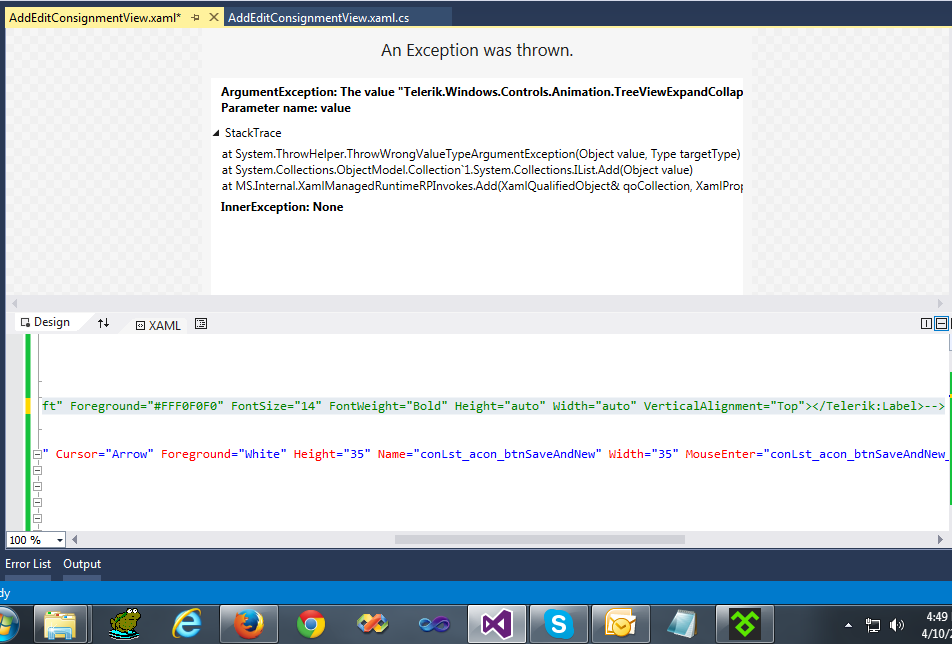Open the Error List tab
Image resolution: width=952 pixels, height=646 pixels.
click(28, 564)
